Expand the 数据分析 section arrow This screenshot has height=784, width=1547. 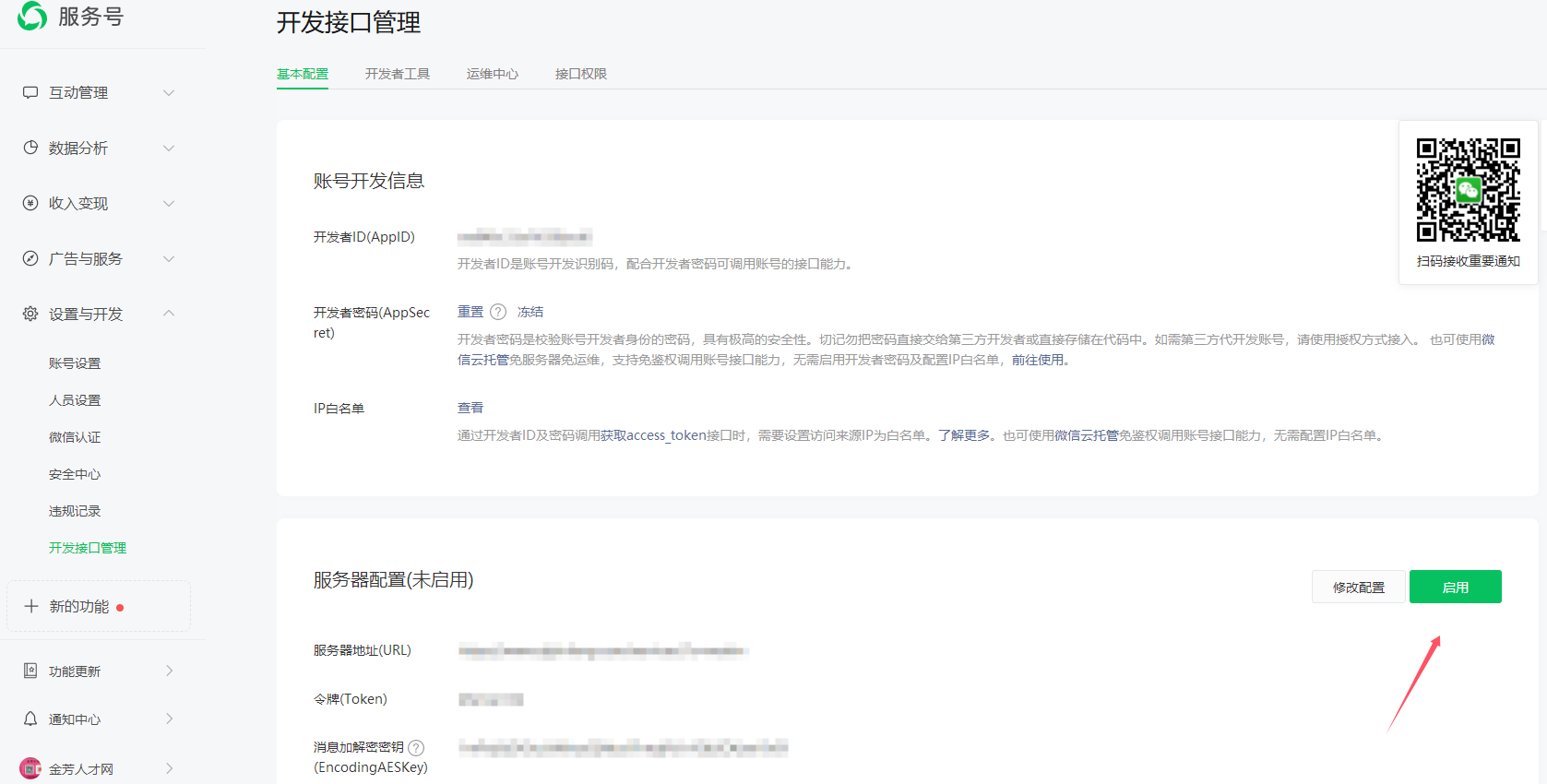coord(169,148)
